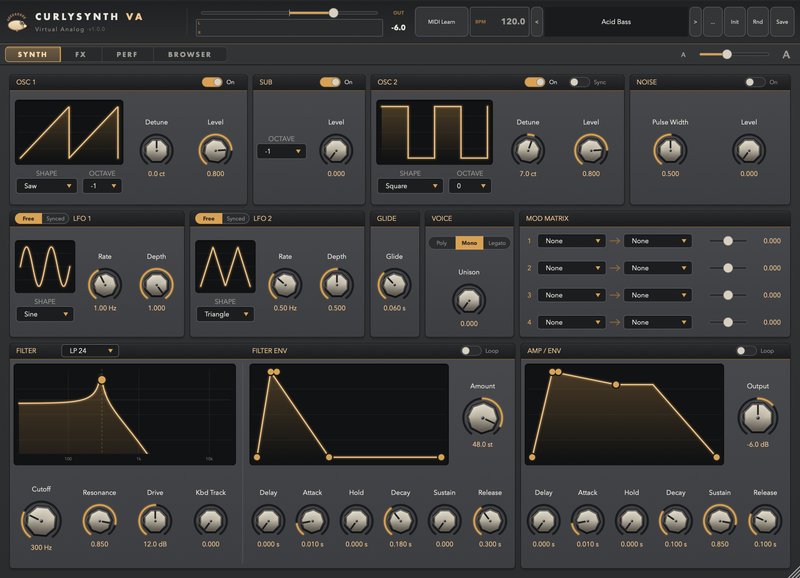Open the filter type LP 24 dropdown
800x578 pixels.
point(90,351)
